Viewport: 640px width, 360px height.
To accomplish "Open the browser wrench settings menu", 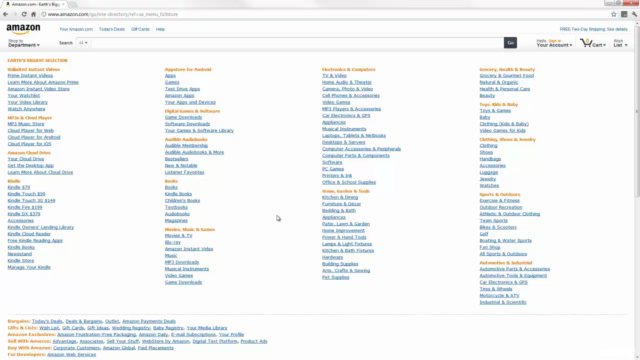I will [634, 14].
